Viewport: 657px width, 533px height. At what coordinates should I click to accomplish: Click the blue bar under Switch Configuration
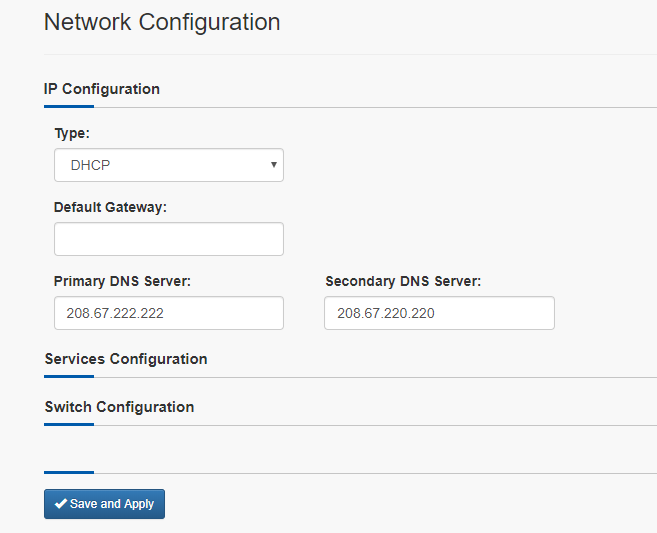[69, 424]
